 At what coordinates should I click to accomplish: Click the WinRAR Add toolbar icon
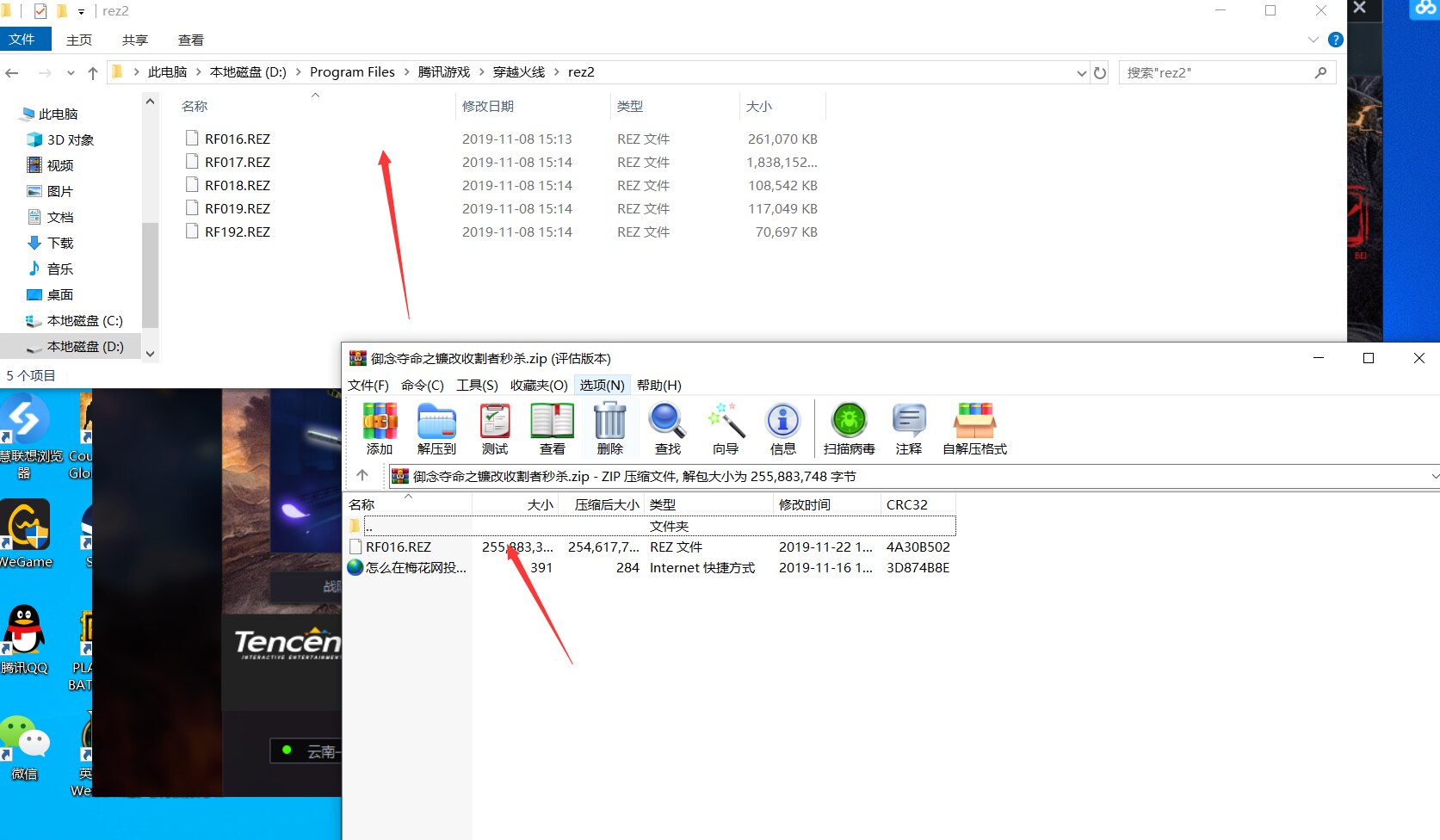[x=380, y=429]
